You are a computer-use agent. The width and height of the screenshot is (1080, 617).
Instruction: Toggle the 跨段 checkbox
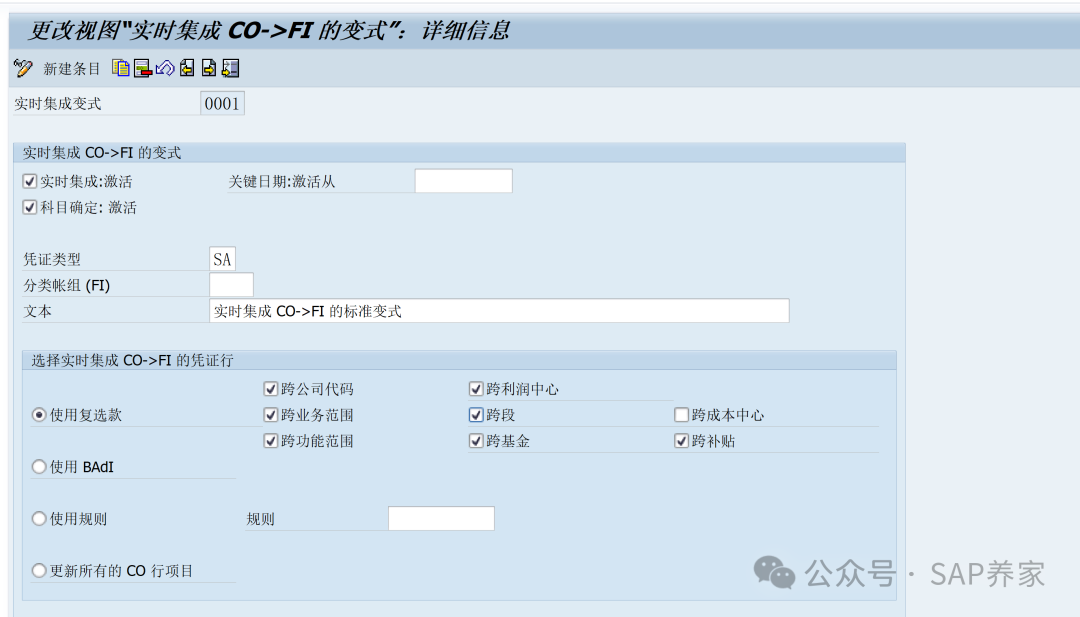[x=476, y=415]
